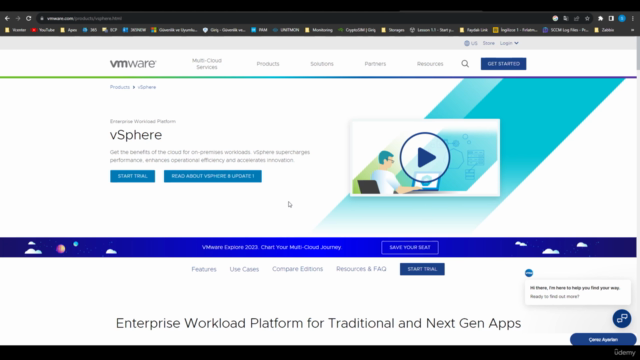Image resolution: width=640 pixels, height=360 pixels.
Task: Click the site search magnifier icon
Action: point(465,64)
